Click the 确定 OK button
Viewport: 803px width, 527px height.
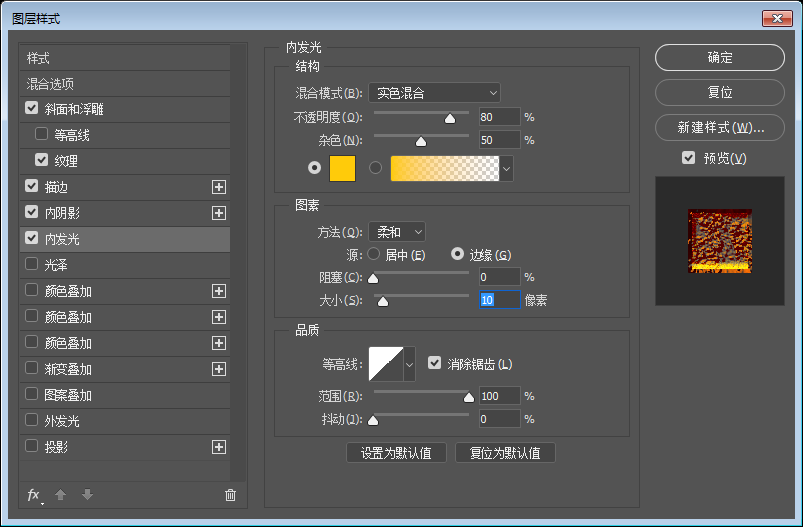pyautogui.click(x=719, y=58)
